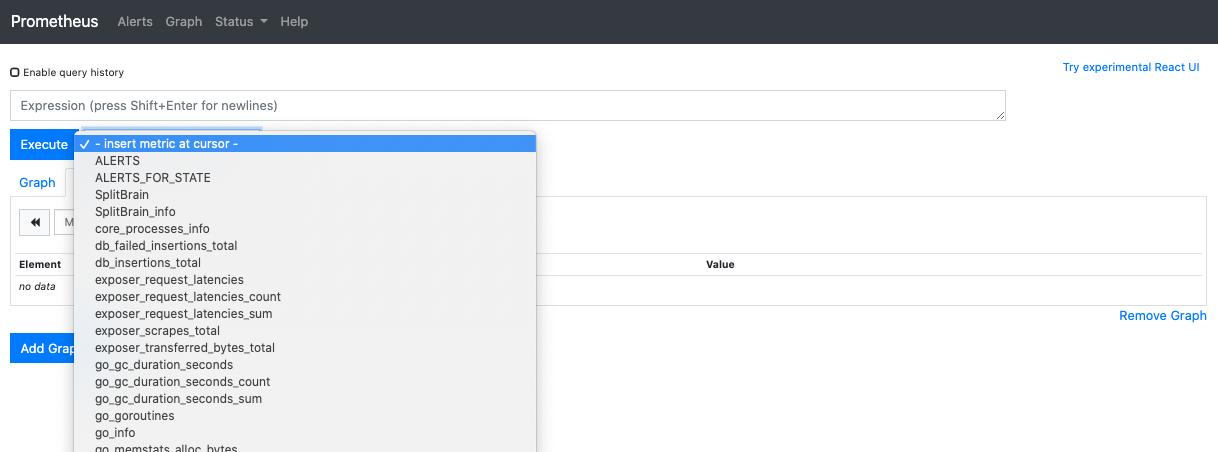The width and height of the screenshot is (1218, 452).
Task: Click the rewind double-arrow time button
Action: click(34, 222)
